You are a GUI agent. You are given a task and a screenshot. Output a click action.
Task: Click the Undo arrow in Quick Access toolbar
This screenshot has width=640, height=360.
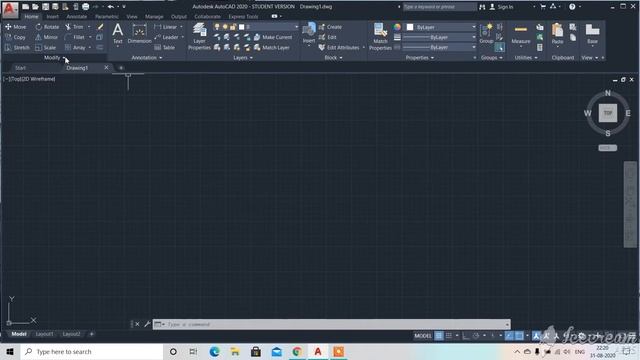click(x=111, y=7)
